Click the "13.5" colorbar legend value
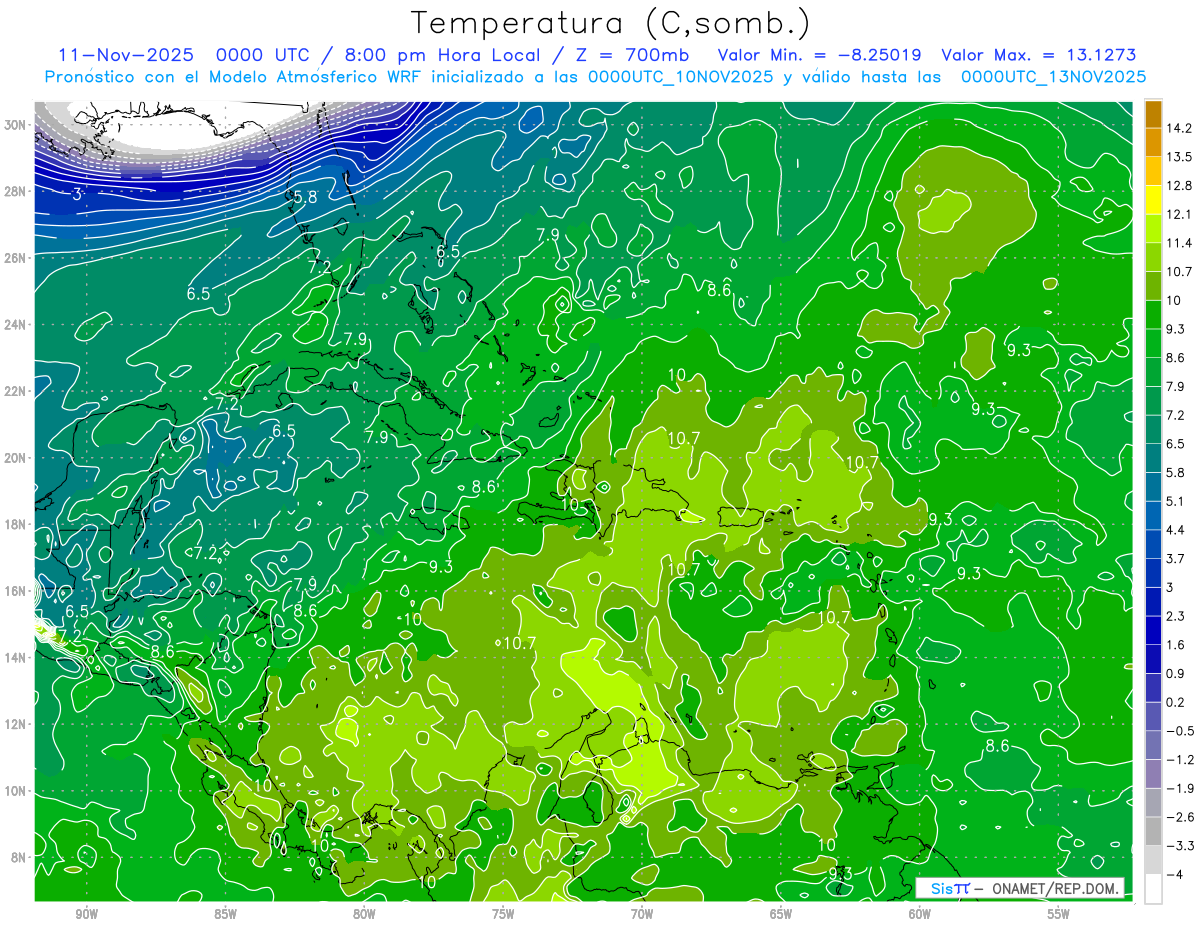The width and height of the screenshot is (1200, 927). click(x=1179, y=157)
